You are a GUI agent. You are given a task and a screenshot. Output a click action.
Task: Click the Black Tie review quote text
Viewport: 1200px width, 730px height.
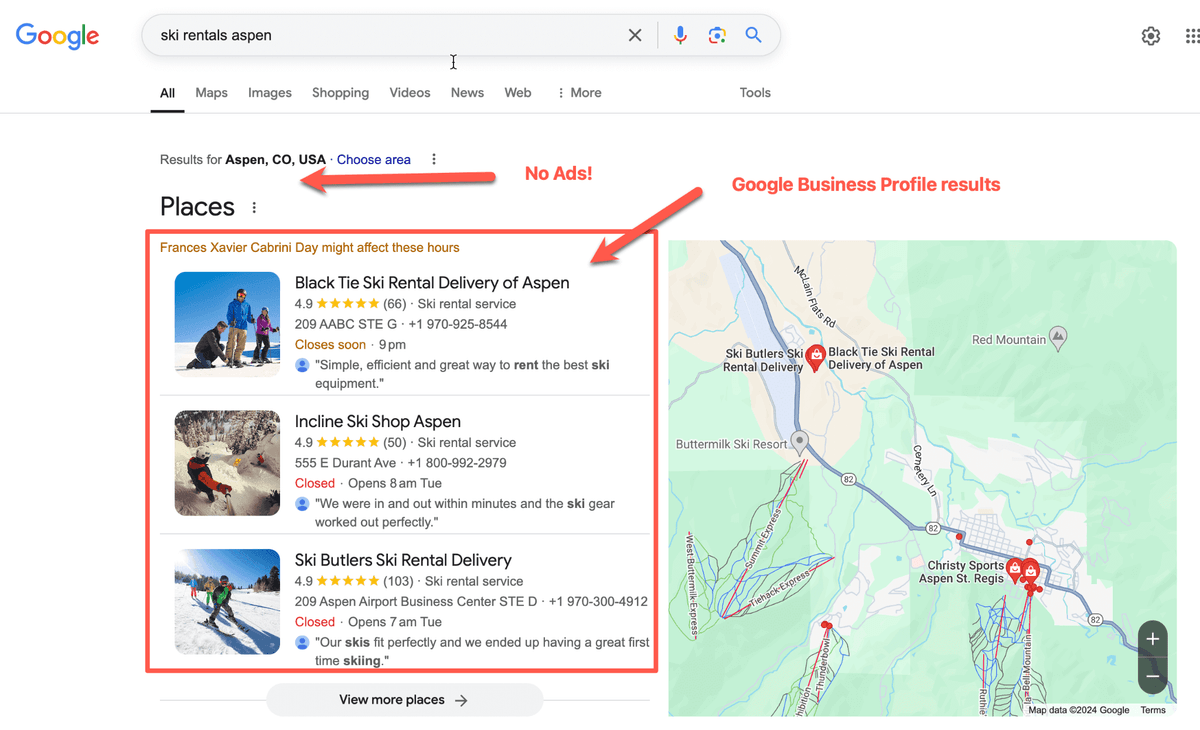pos(462,374)
